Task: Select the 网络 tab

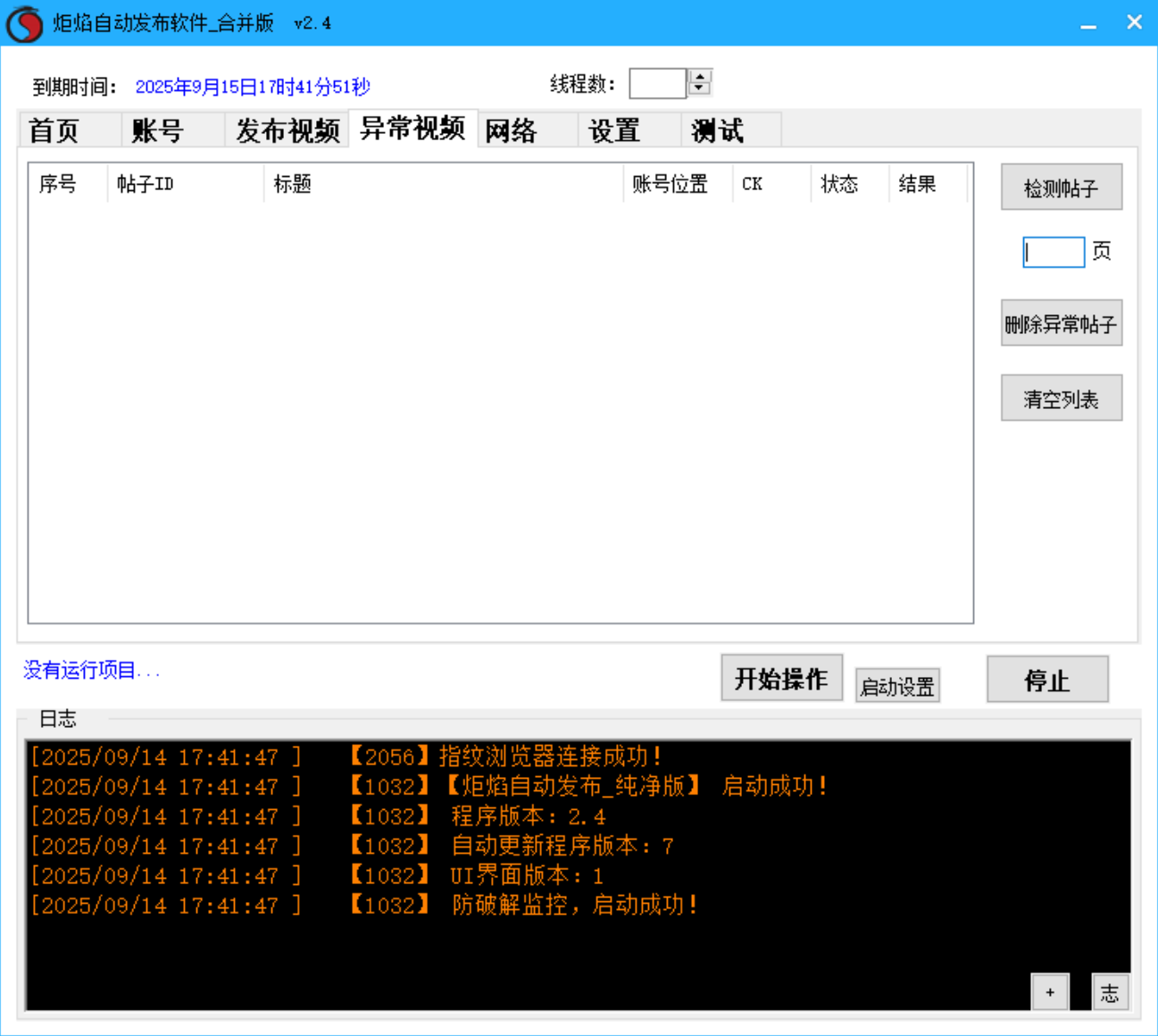Action: point(512,130)
